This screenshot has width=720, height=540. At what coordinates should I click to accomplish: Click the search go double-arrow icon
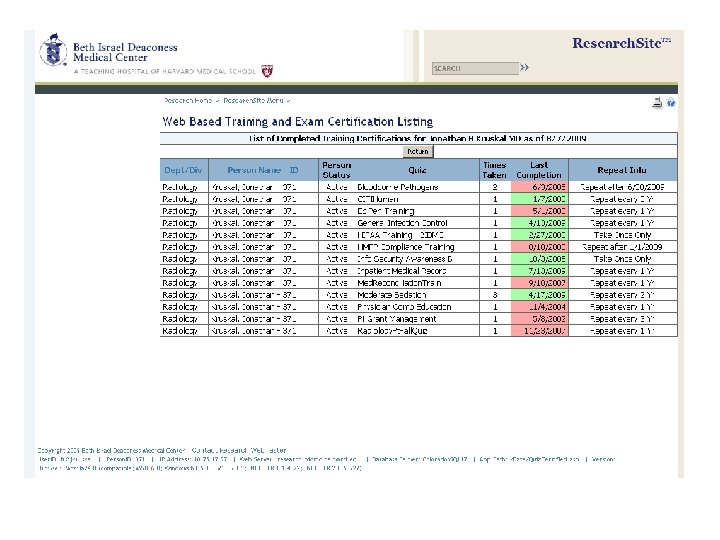(524, 68)
